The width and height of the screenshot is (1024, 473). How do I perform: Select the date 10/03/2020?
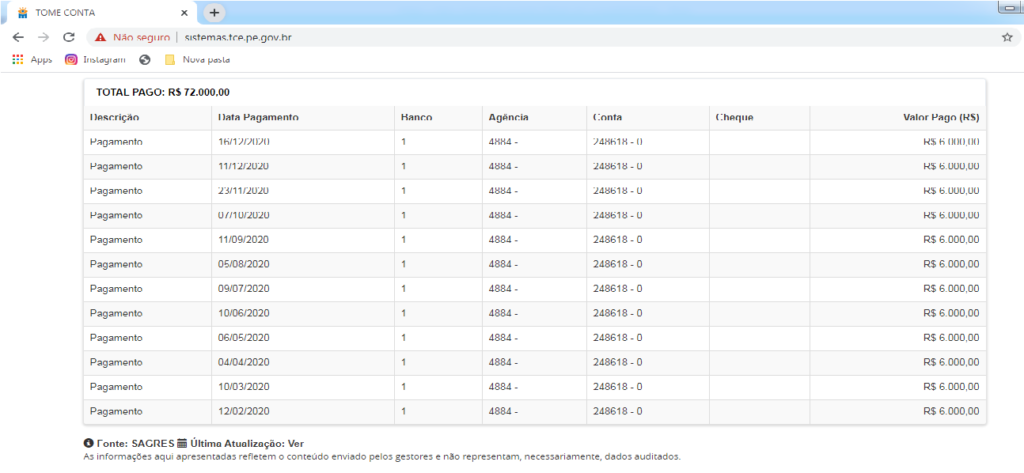(x=244, y=387)
